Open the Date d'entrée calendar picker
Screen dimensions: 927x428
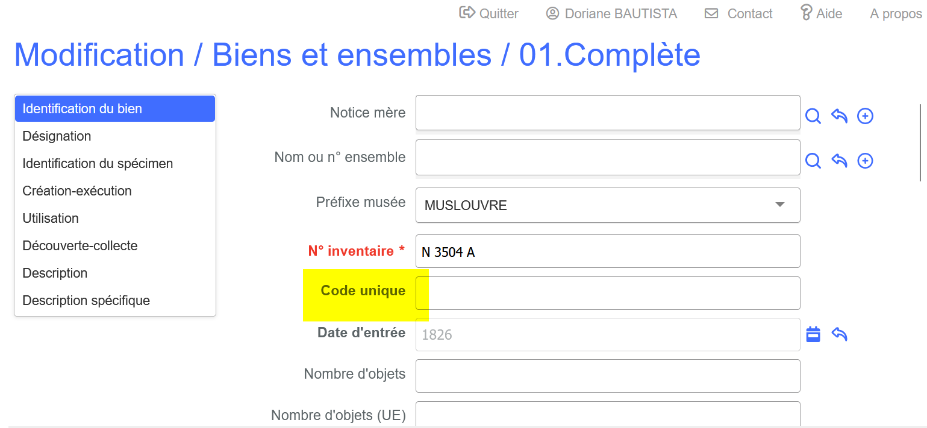[813, 334]
